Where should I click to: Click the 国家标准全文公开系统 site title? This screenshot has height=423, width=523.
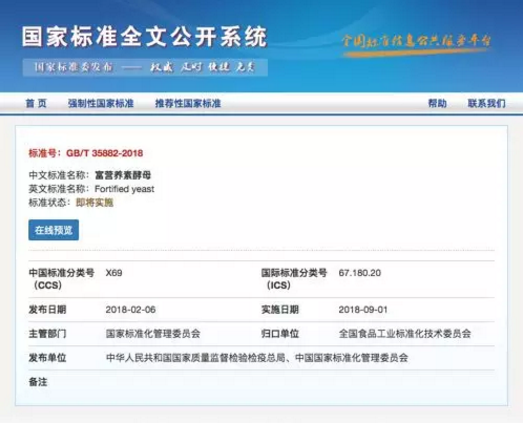pyautogui.click(x=144, y=36)
